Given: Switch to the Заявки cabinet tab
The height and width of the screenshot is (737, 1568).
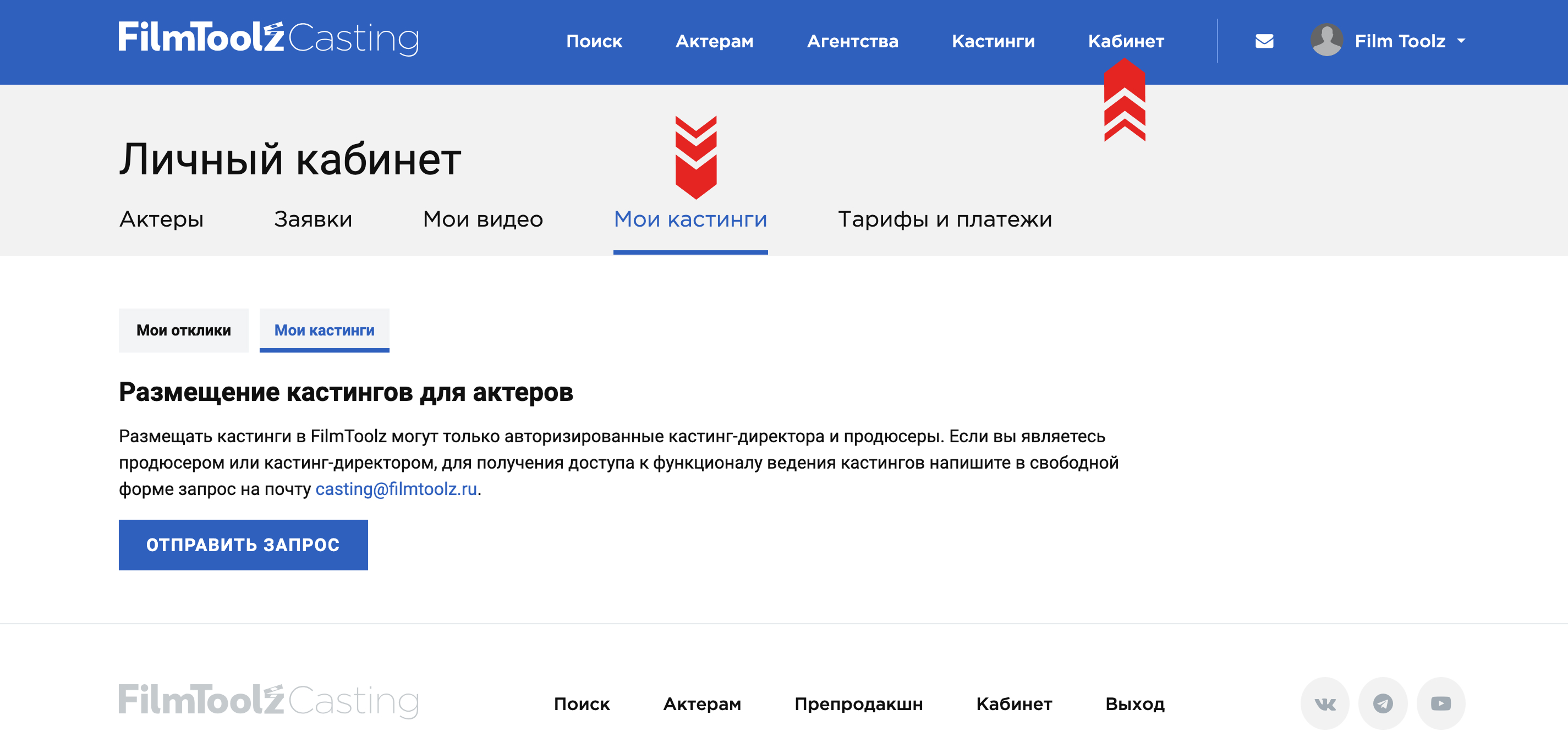Looking at the screenshot, I should point(313,219).
